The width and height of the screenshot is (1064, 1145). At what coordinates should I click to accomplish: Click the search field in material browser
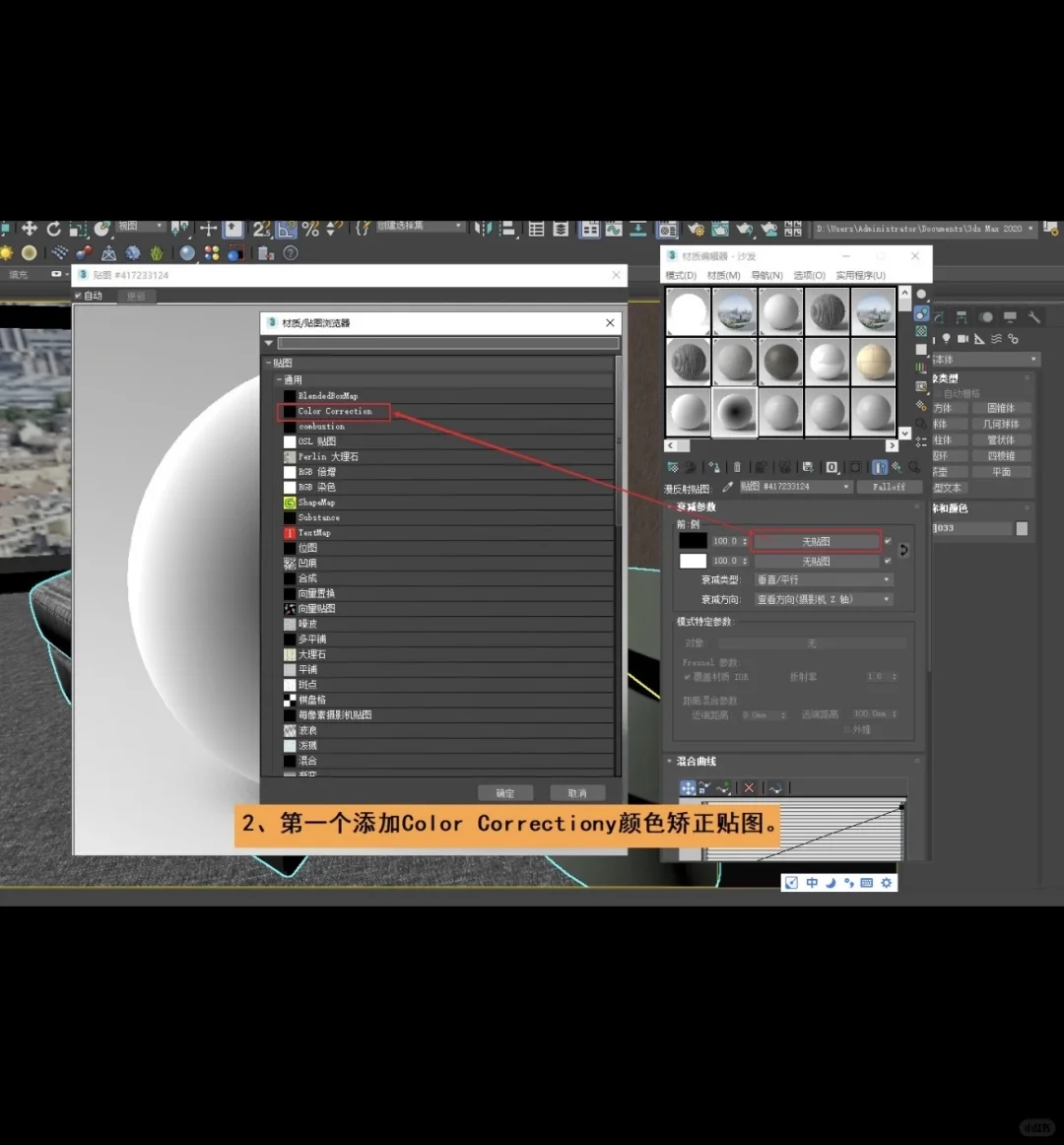pyautogui.click(x=448, y=343)
